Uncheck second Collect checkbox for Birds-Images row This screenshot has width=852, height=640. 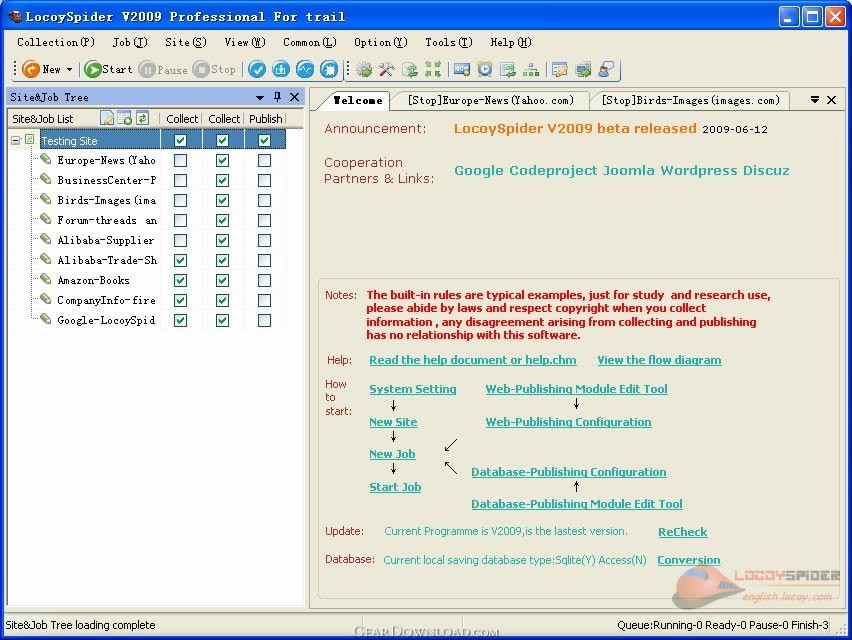point(222,200)
